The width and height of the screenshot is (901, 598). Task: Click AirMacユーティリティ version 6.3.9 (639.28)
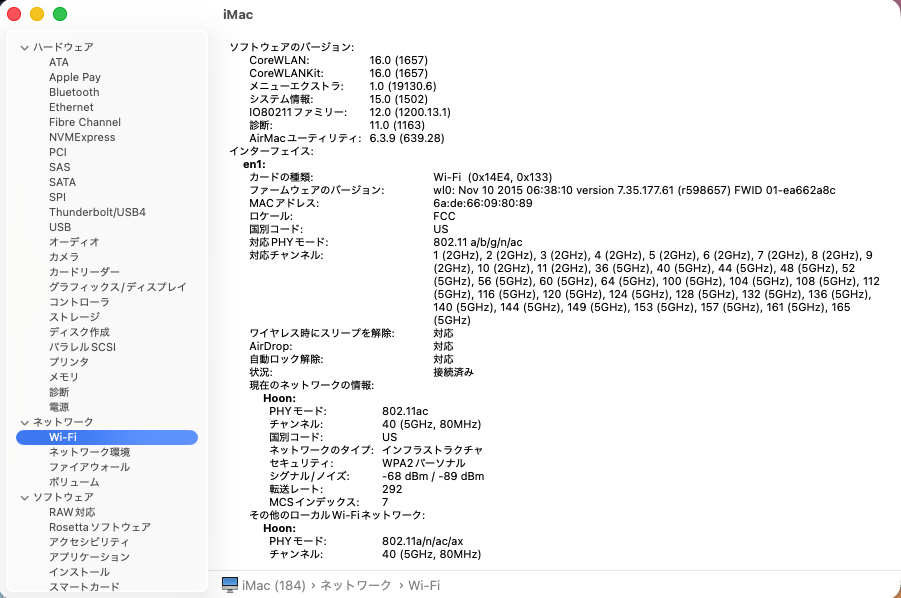(407, 138)
